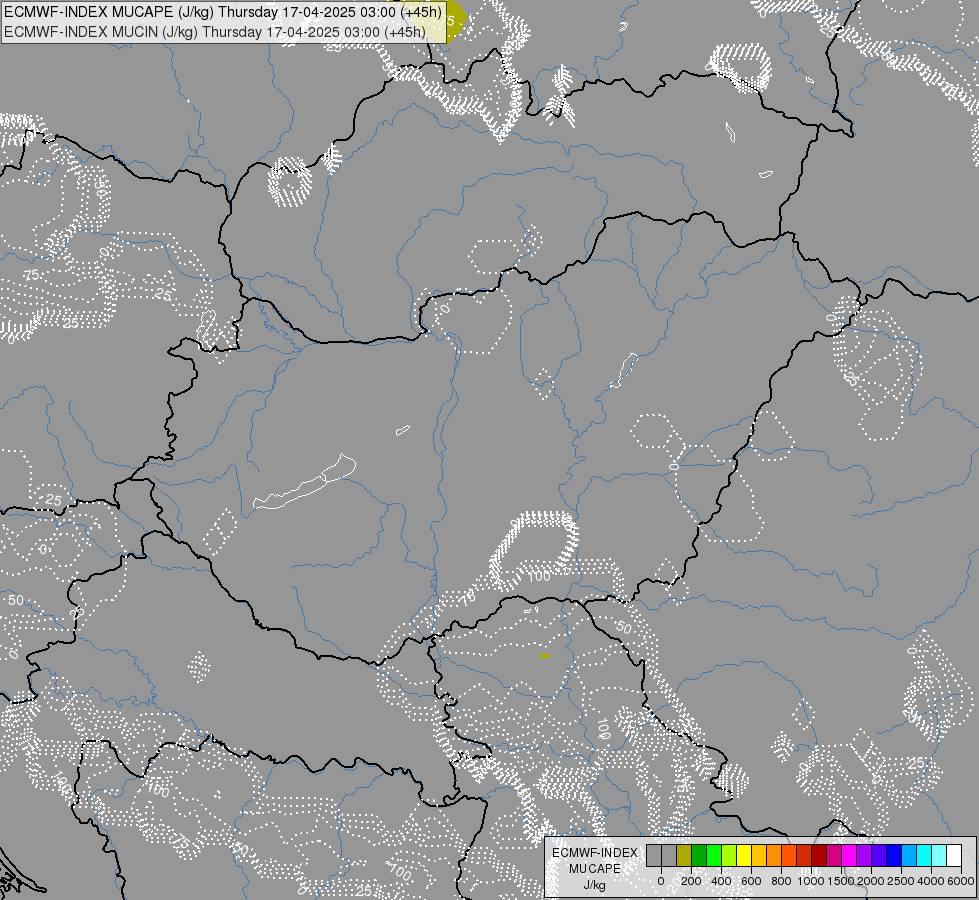This screenshot has height=900, width=979.
Task: Click the legend title 'ECMWF-INDEX'
Action: tap(595, 853)
